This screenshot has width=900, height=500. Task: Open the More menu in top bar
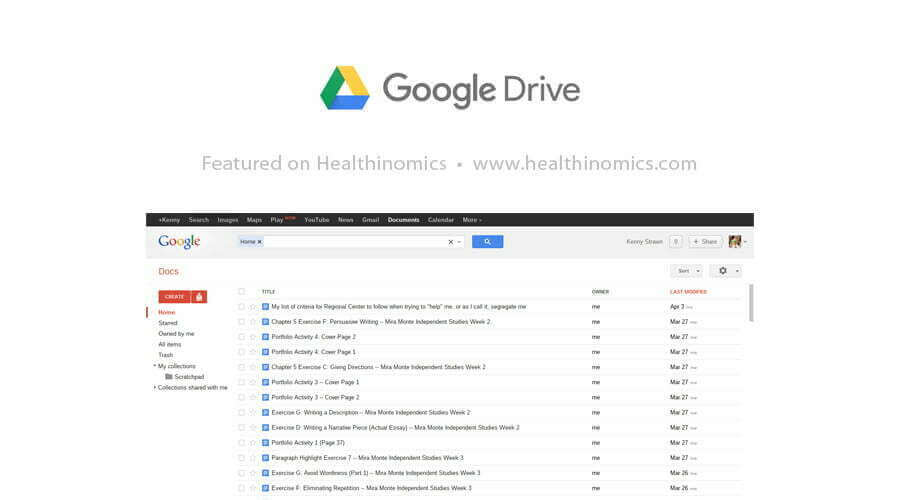471,220
